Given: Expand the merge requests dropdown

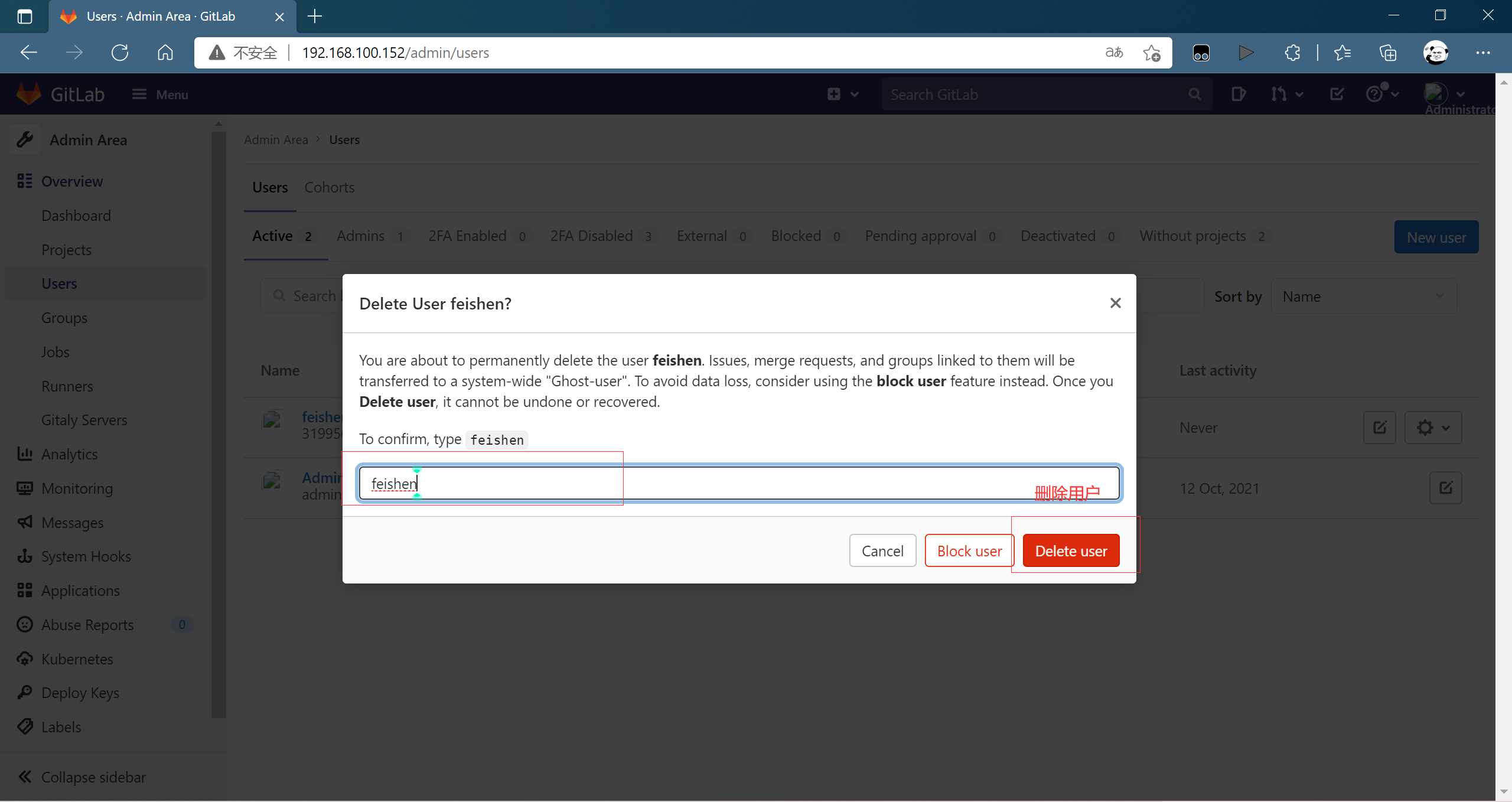Looking at the screenshot, I should tap(1287, 94).
